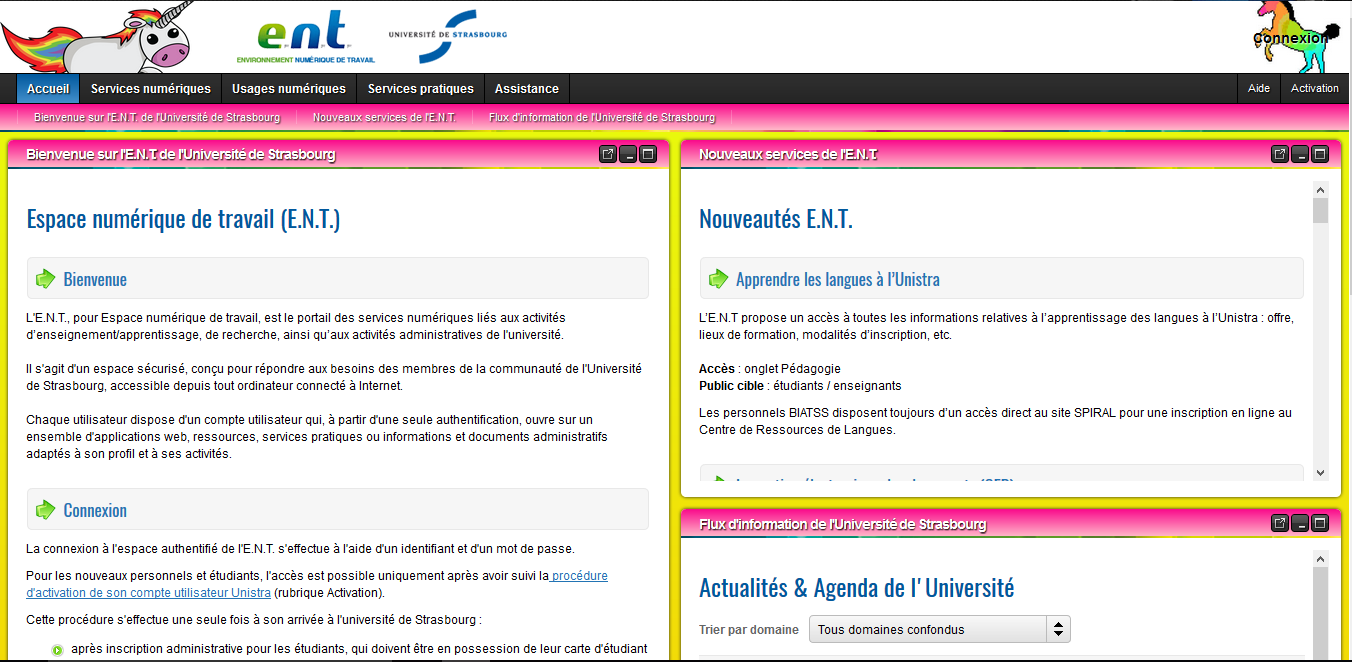Click the 'Trier par domaine' label
Screen dimensions: 1352x662
749,630
